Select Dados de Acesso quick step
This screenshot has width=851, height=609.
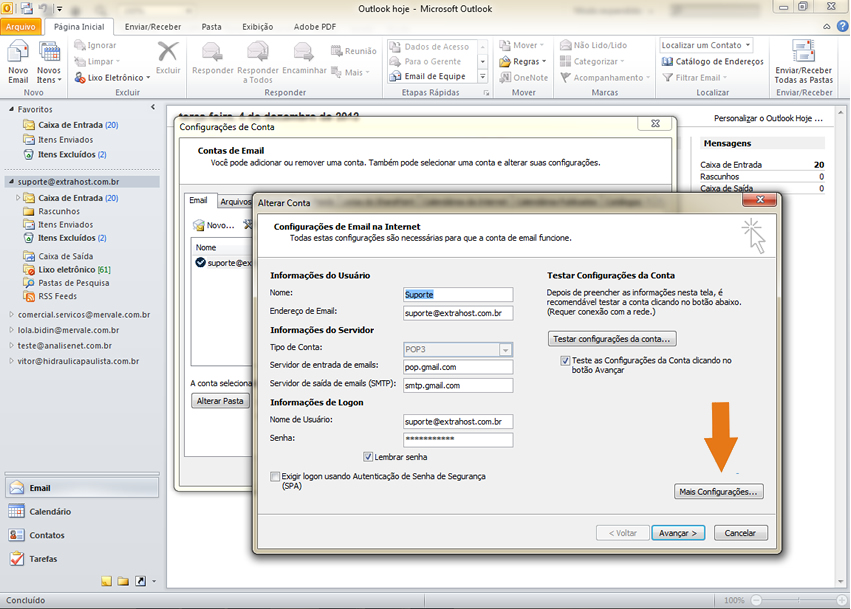point(429,47)
